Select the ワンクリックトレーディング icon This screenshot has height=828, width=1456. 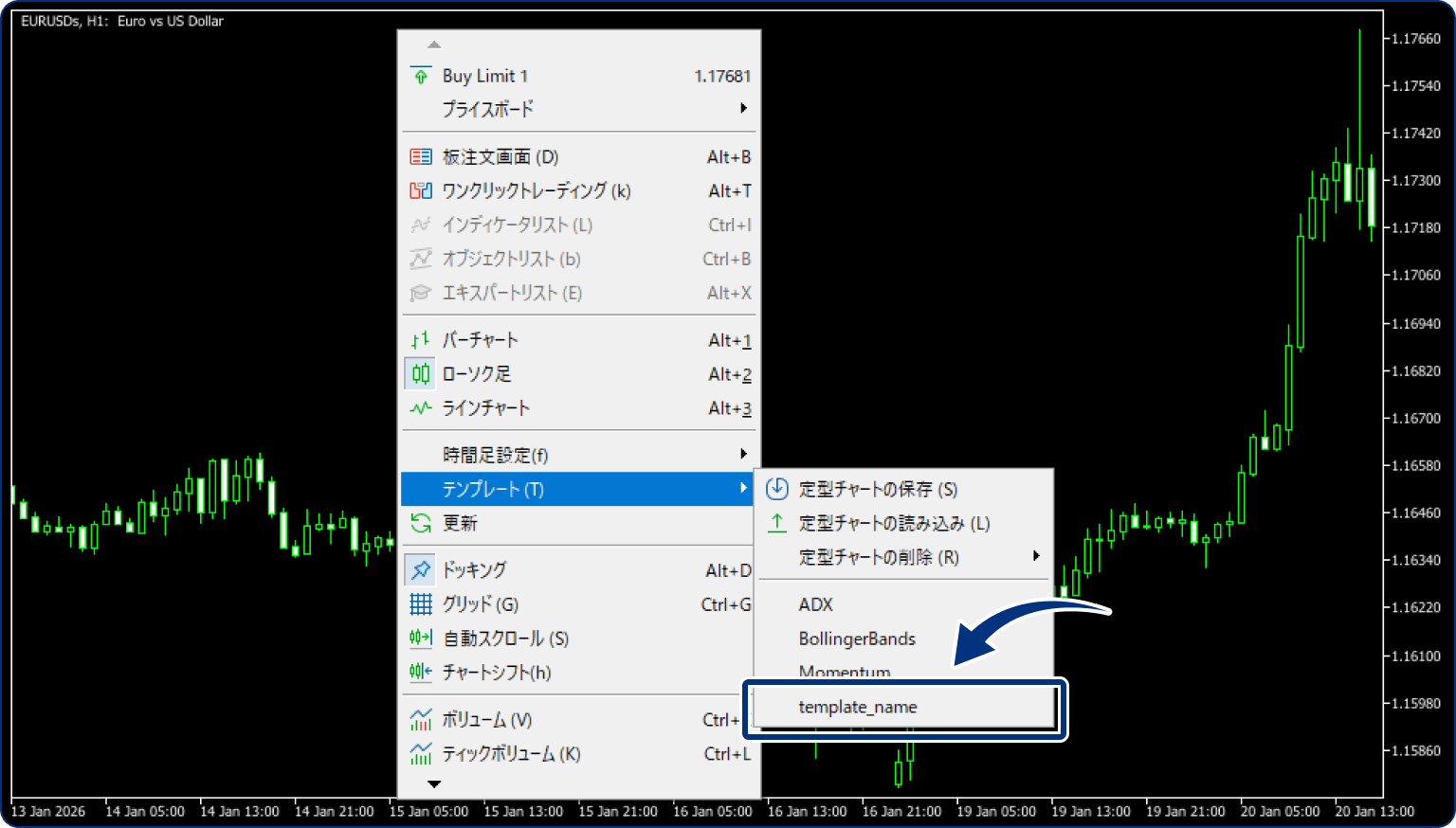(420, 190)
